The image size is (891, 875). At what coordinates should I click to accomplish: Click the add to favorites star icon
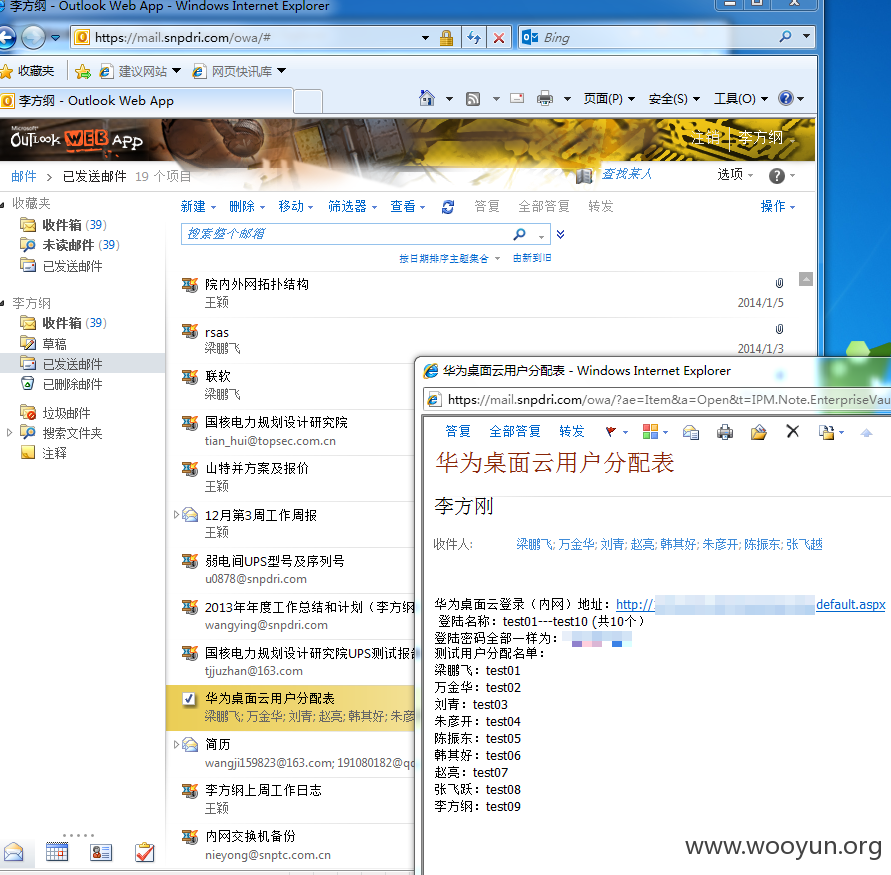(82, 71)
